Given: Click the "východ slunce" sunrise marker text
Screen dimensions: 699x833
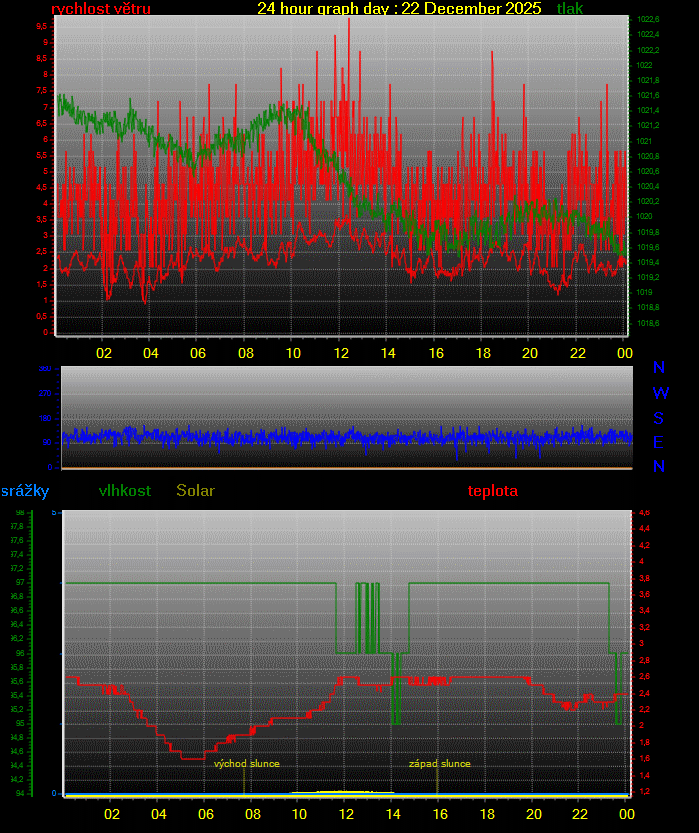Looking at the screenshot, I should coord(247,764).
